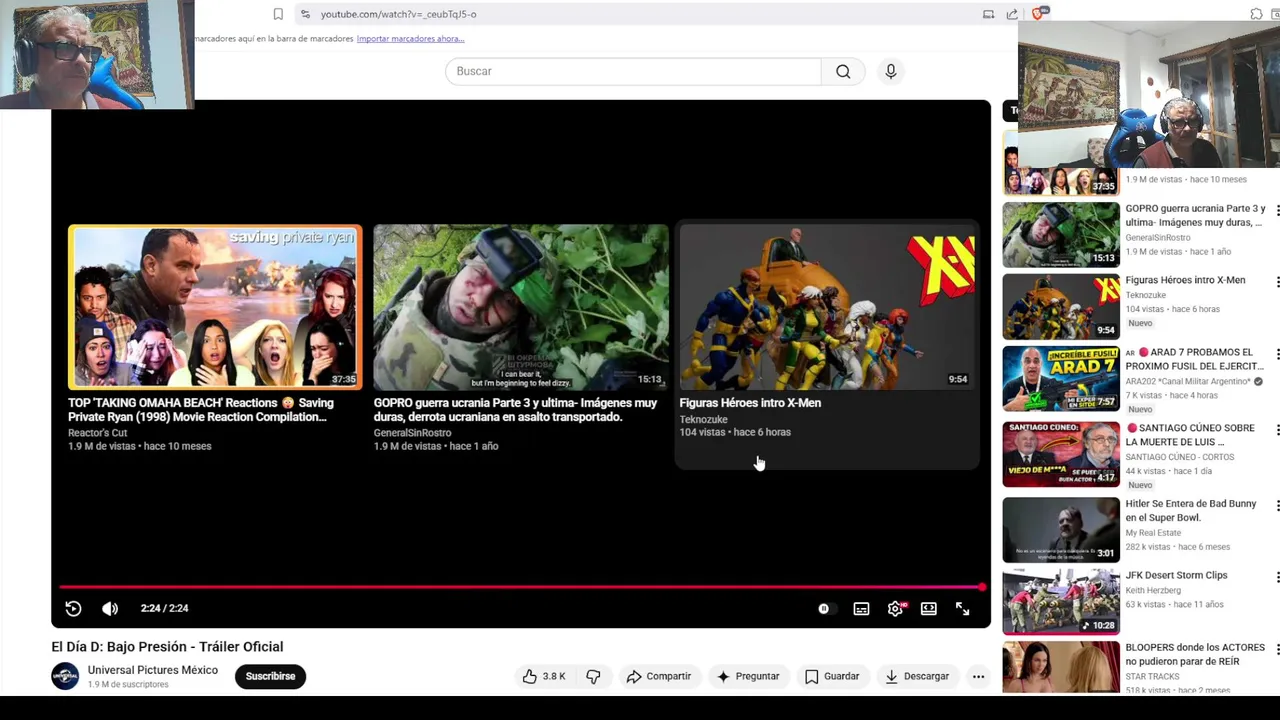The height and width of the screenshot is (720, 1280).
Task: Click the sidebar title SANTIAGO CÚNEO SOBRE LA MUERTE
Action: [1190, 435]
